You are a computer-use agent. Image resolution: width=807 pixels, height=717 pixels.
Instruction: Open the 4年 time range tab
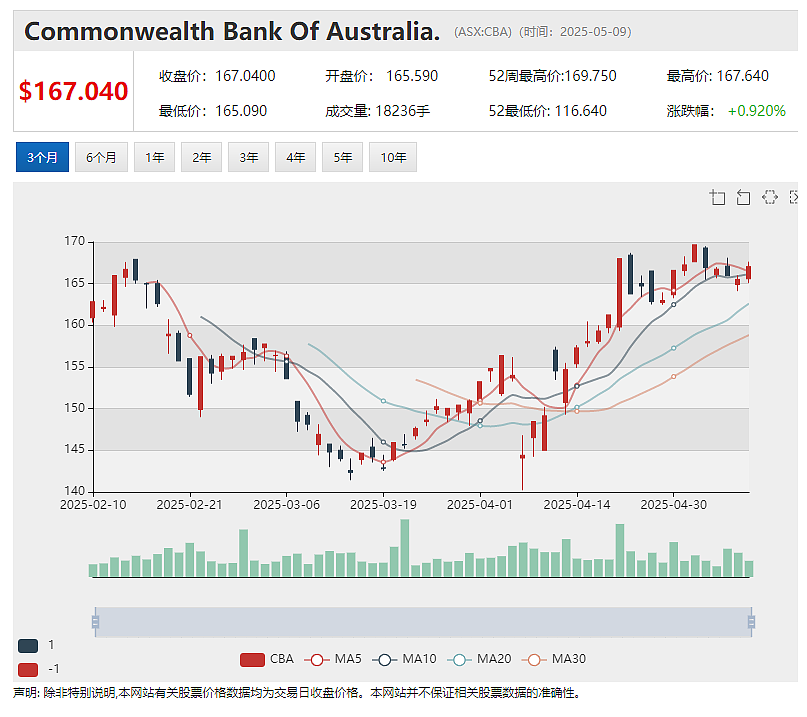(x=295, y=157)
